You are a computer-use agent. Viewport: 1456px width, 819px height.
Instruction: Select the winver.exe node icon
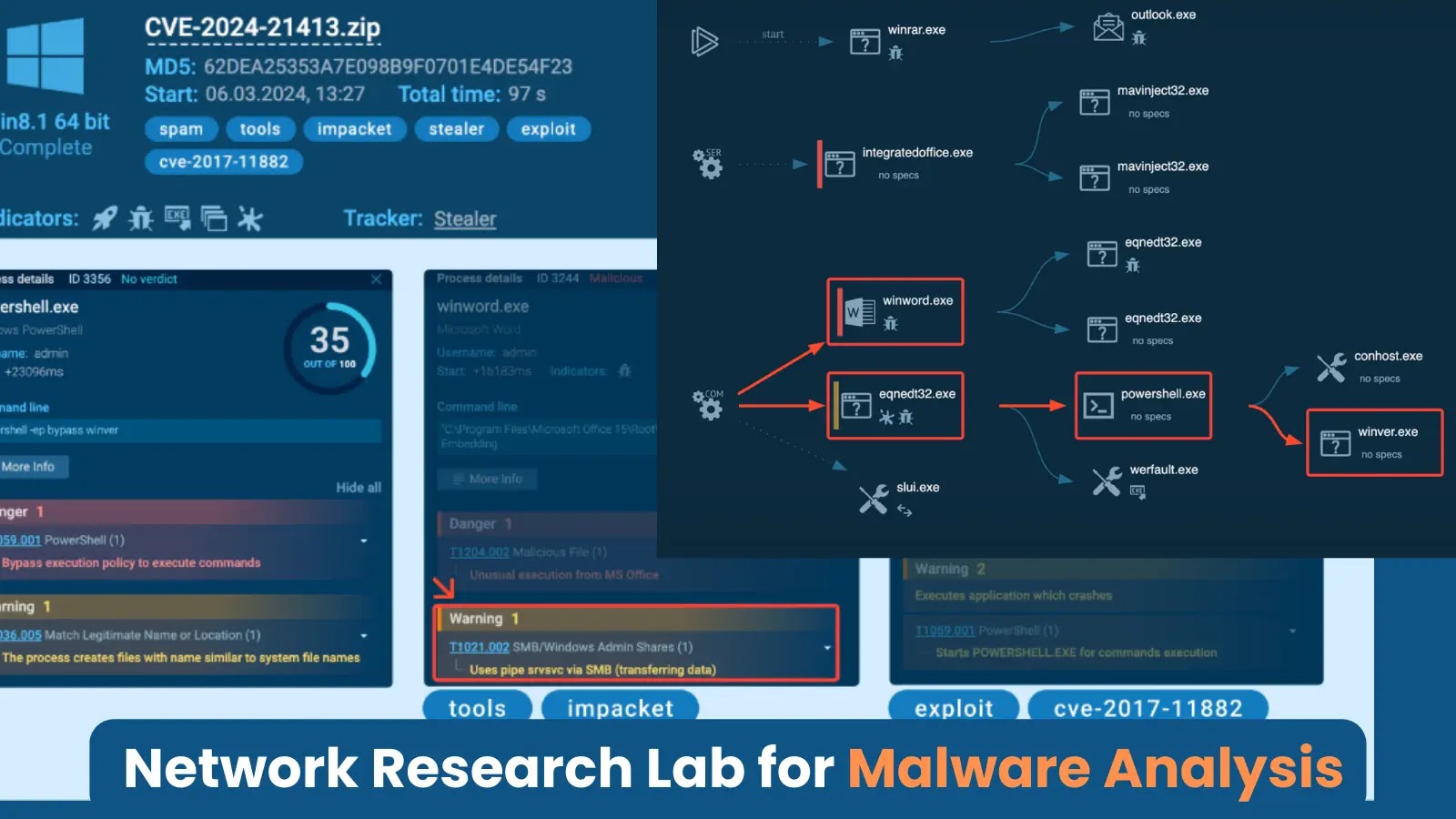1335,443
